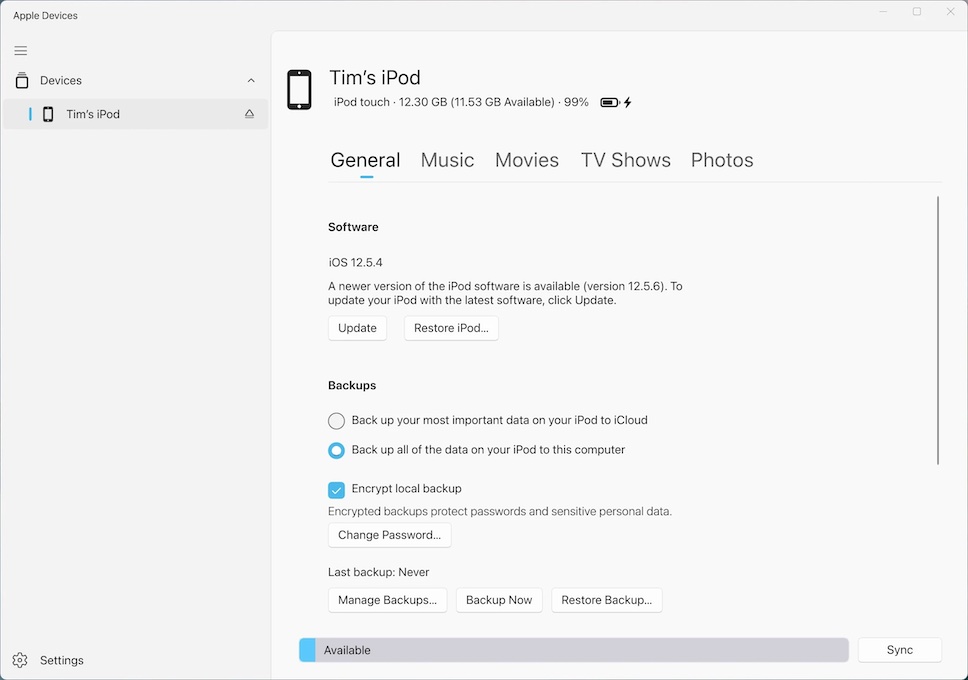The image size is (968, 680).
Task: Uncheck Encrypt local backup
Action: point(337,490)
